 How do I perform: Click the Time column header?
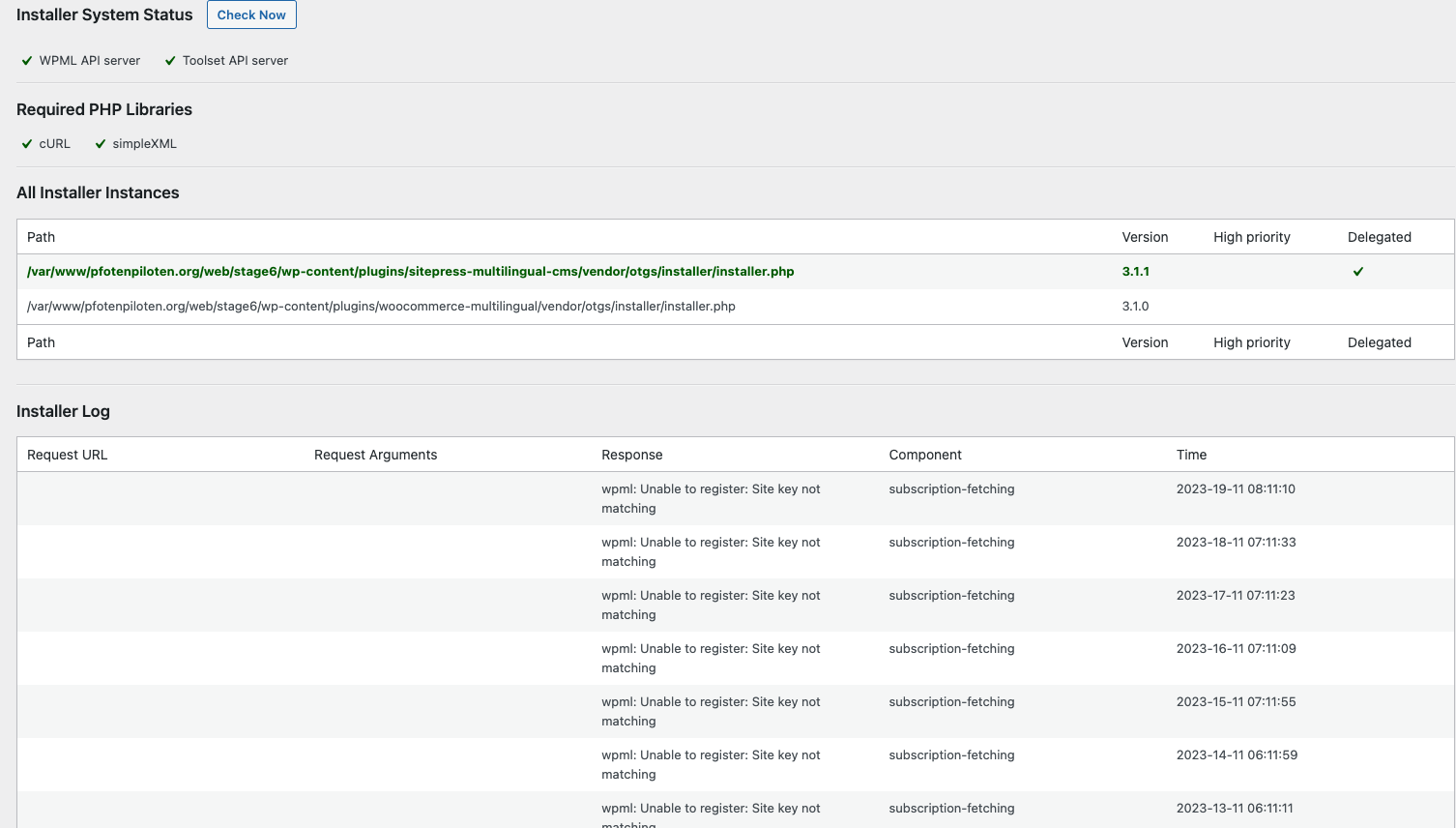tap(1192, 455)
